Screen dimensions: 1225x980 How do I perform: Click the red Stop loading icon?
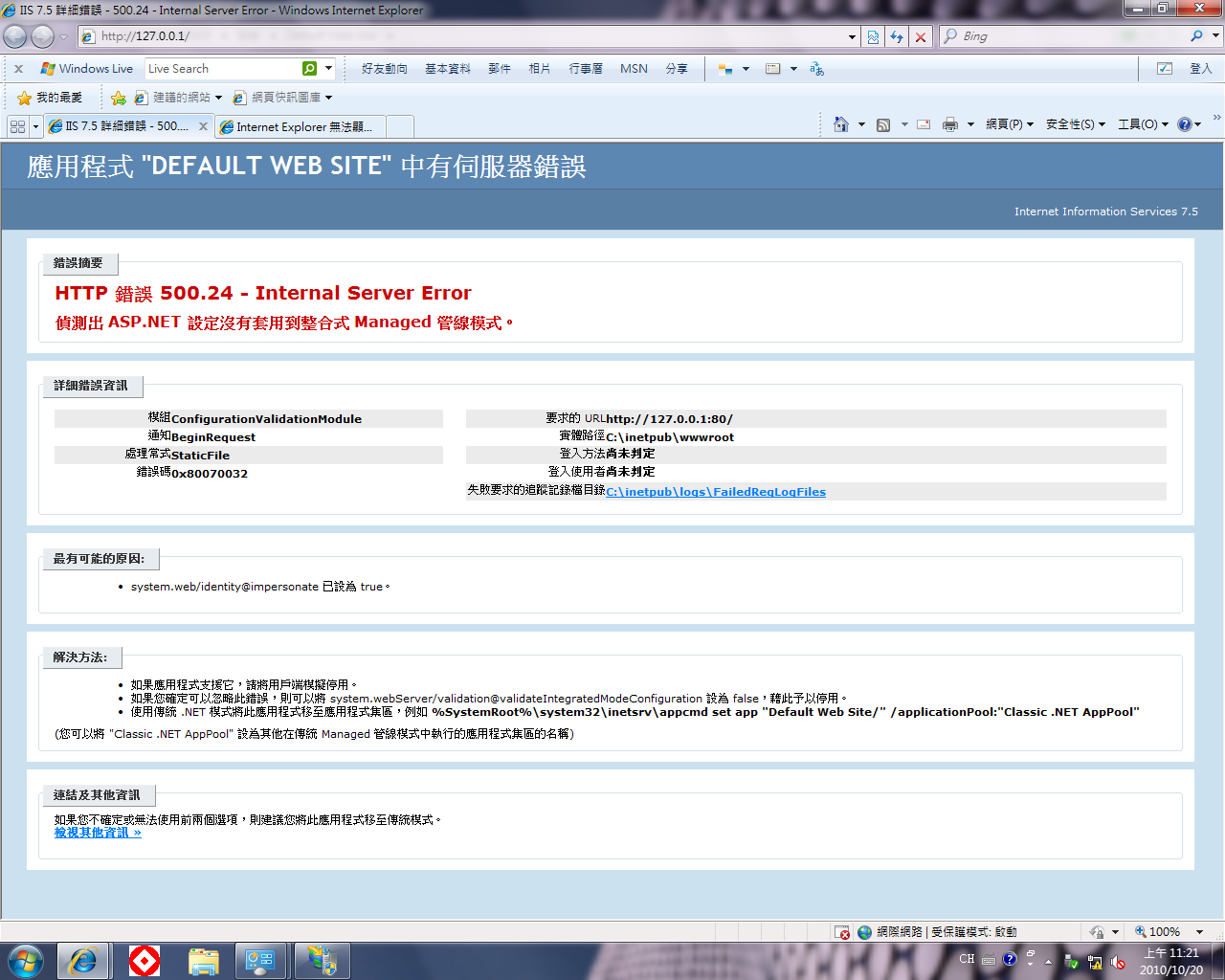pos(921,36)
